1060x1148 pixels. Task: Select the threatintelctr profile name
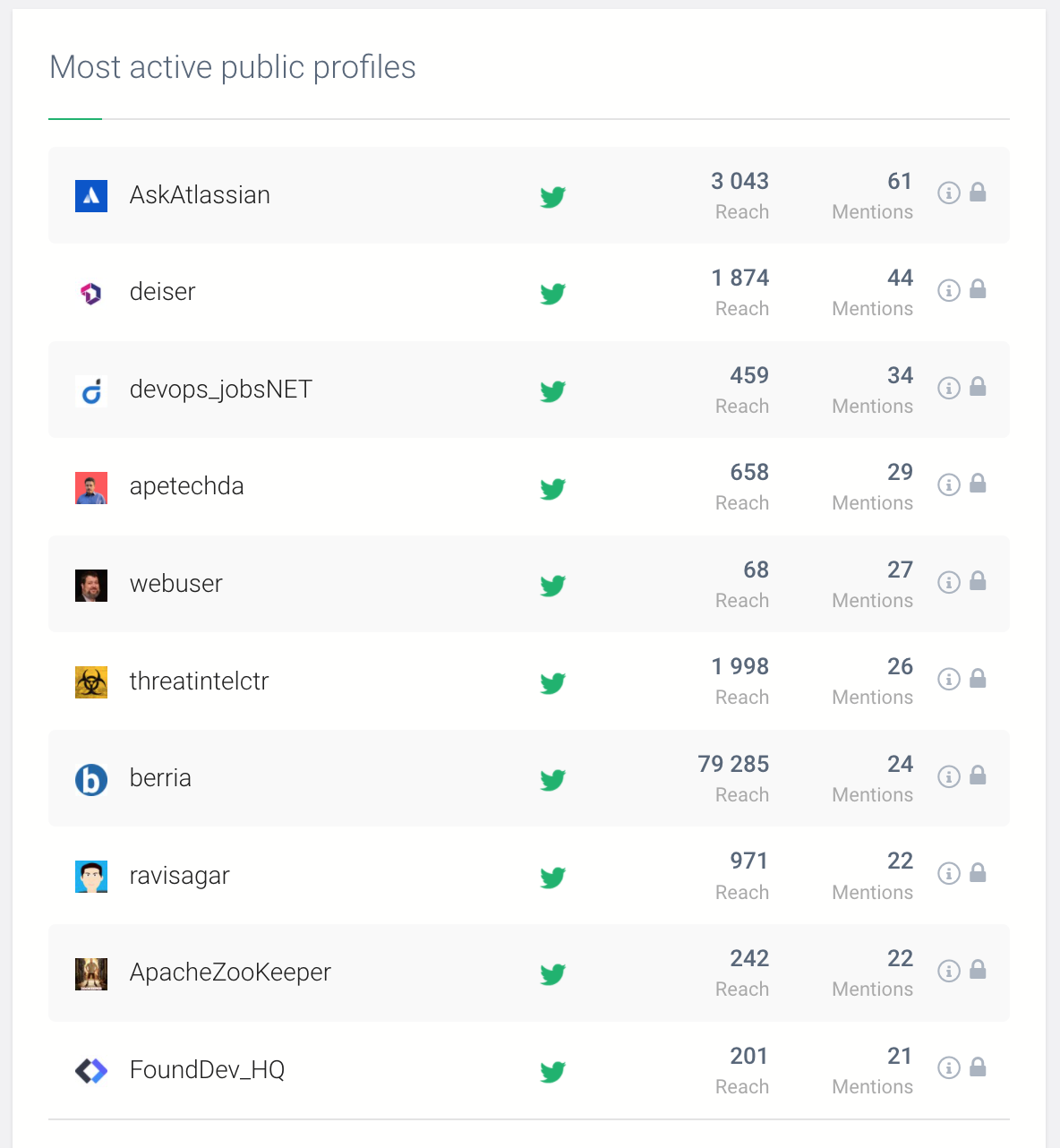tap(199, 681)
